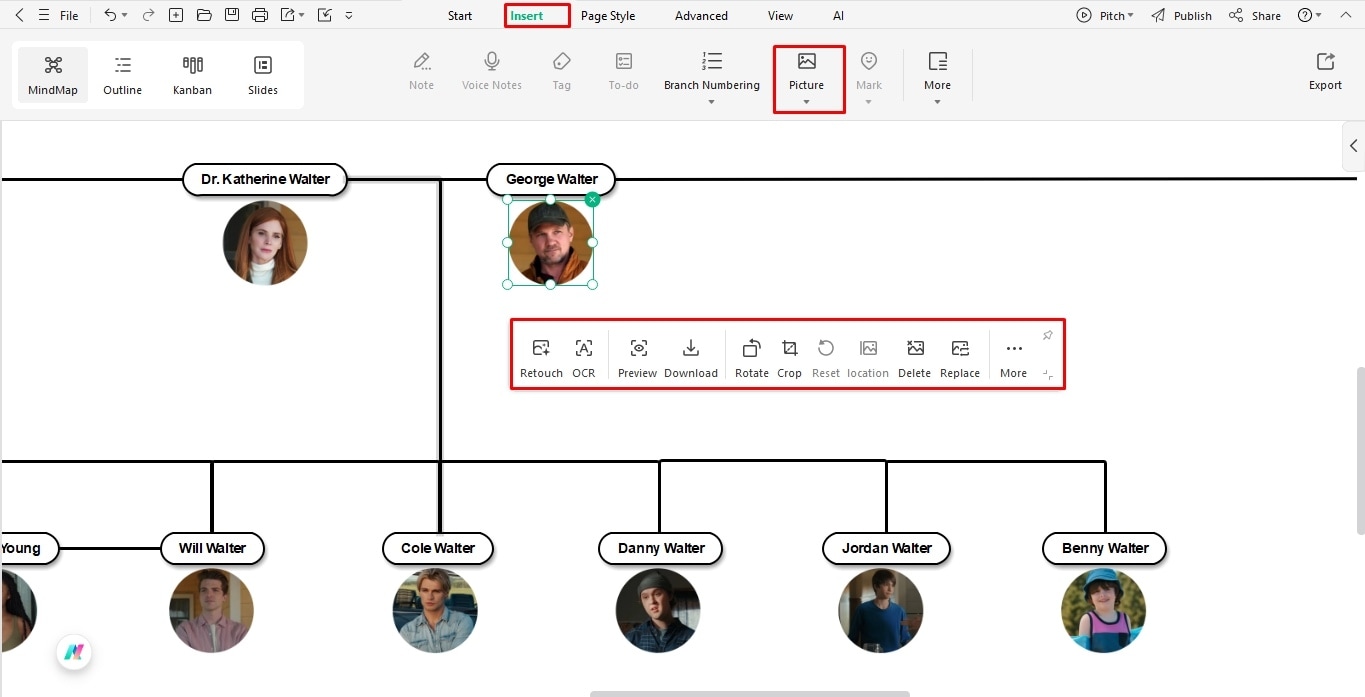This screenshot has width=1365, height=697.
Task: Click the Publish button
Action: point(1180,15)
